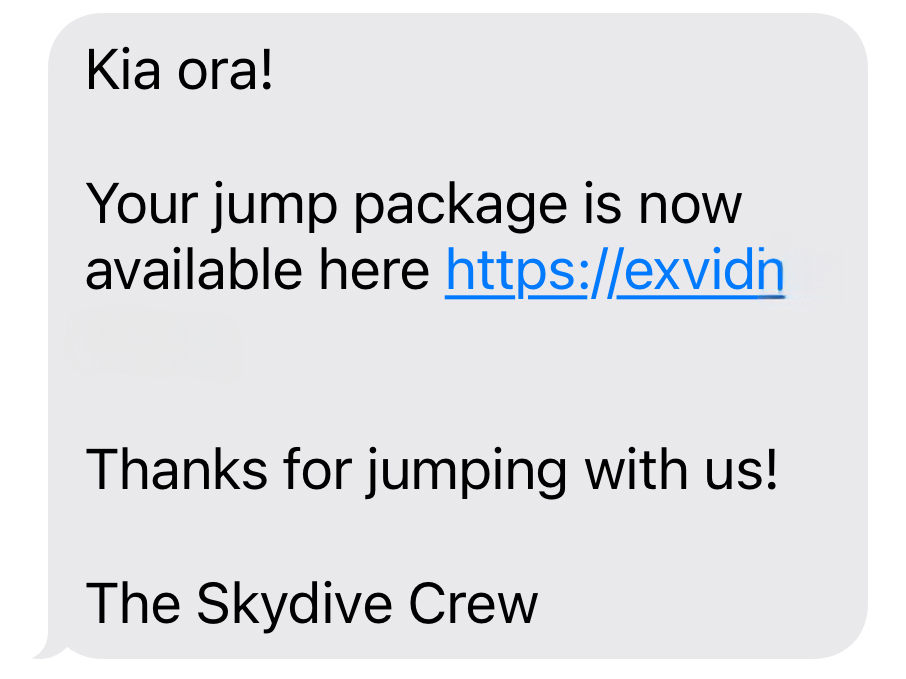
Task: Click the word 'ora!' in greeting
Action: [x=225, y=72]
